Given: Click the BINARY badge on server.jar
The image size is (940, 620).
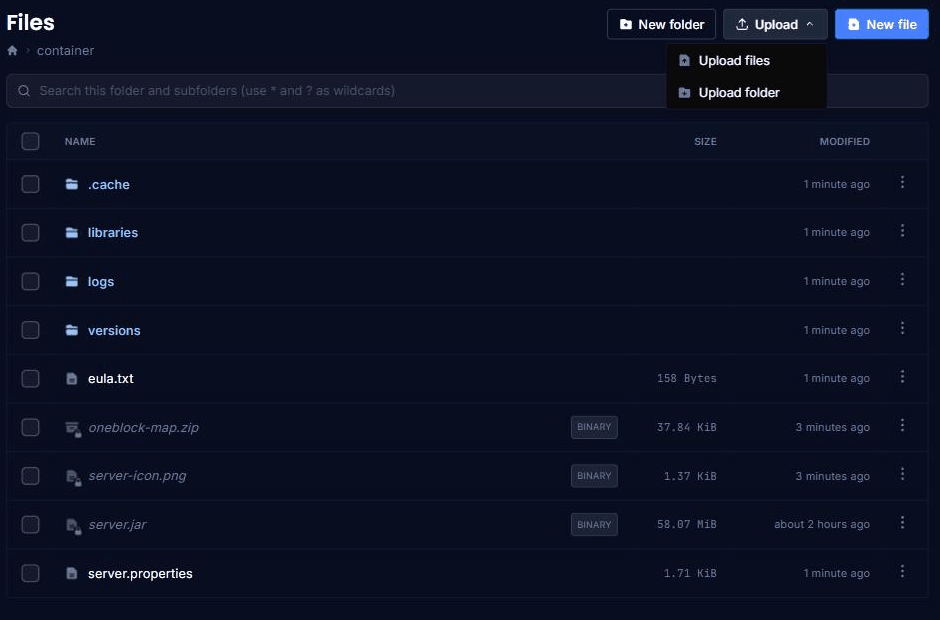Looking at the screenshot, I should click(594, 525).
